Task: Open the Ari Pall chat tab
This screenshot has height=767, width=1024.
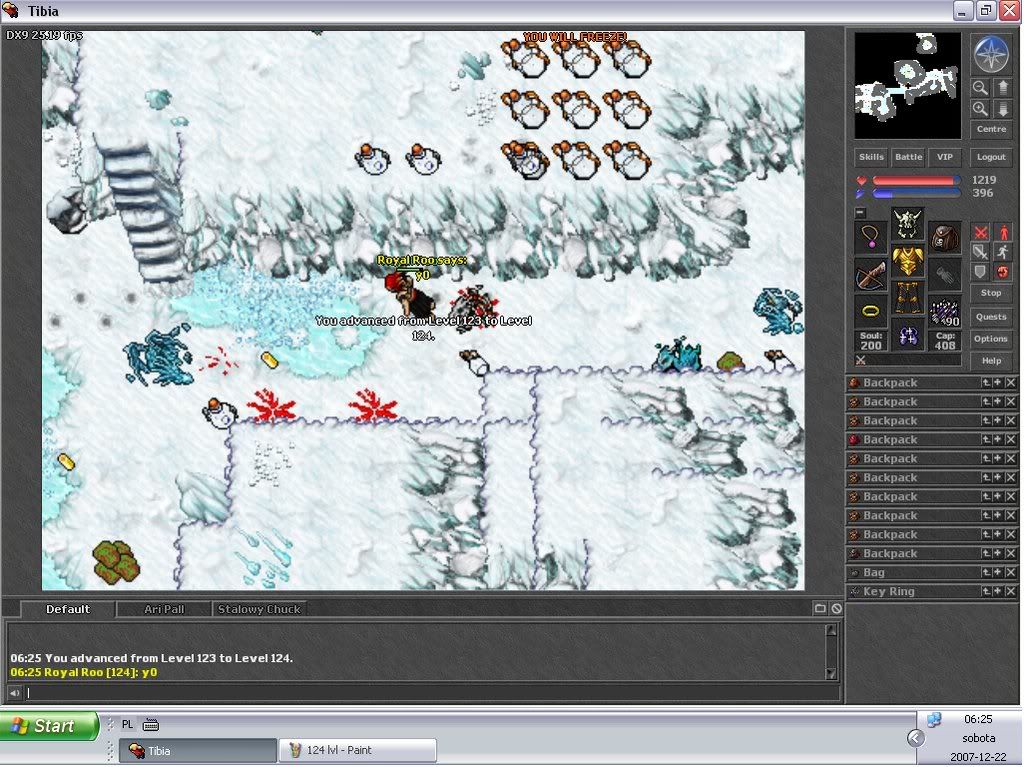Action: point(164,609)
